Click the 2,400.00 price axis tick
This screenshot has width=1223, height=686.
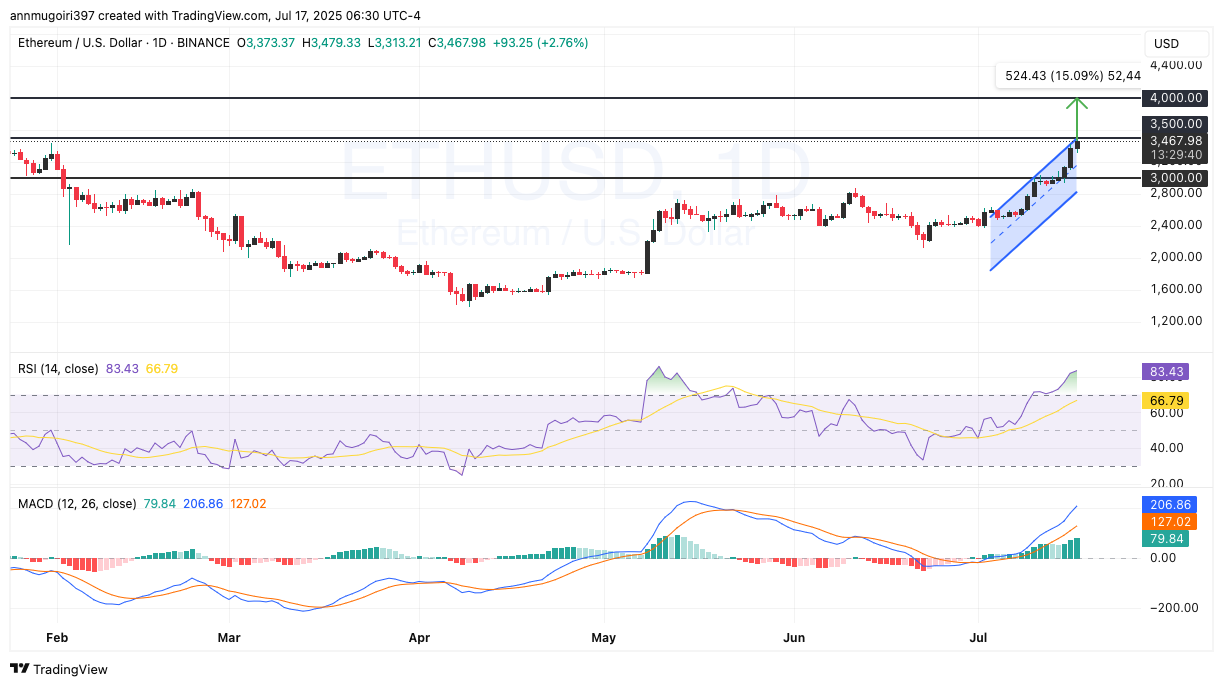coord(1176,225)
